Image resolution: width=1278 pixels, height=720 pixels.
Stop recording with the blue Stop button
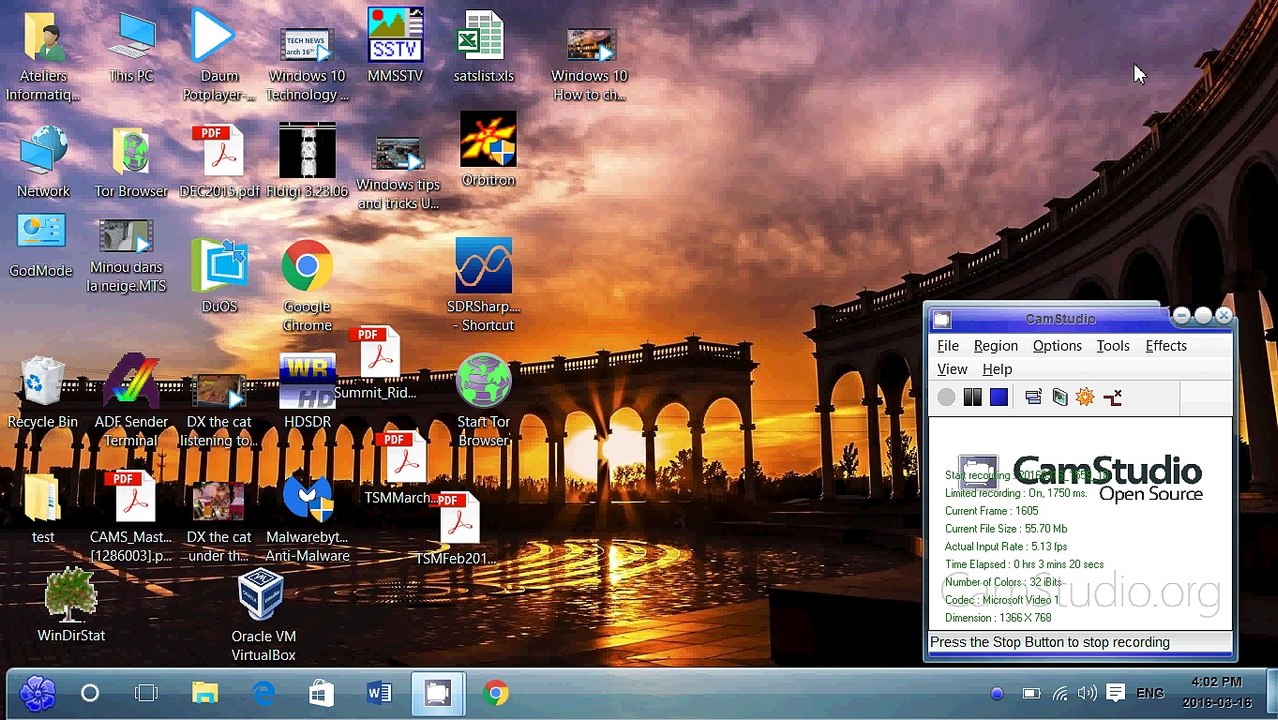point(999,397)
